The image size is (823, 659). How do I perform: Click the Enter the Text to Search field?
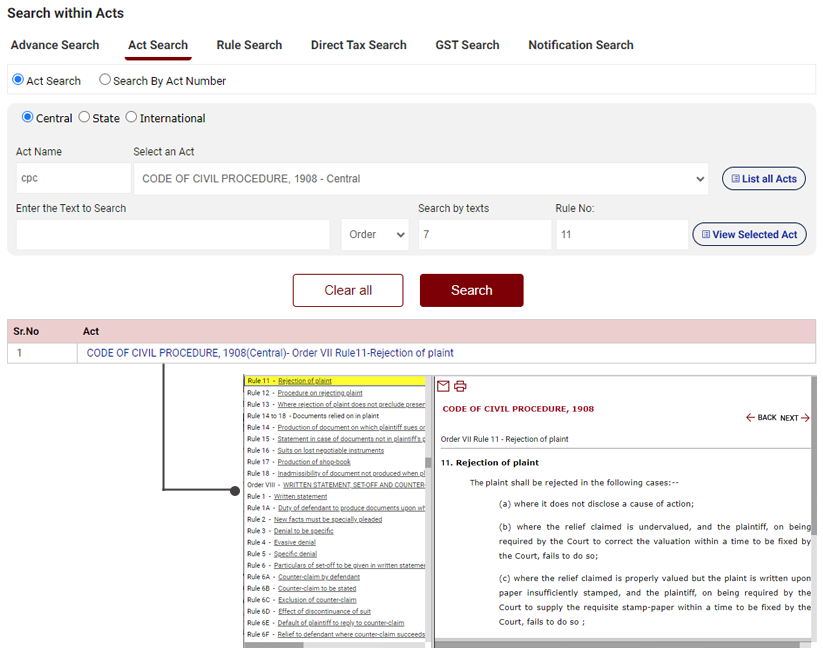tap(173, 235)
